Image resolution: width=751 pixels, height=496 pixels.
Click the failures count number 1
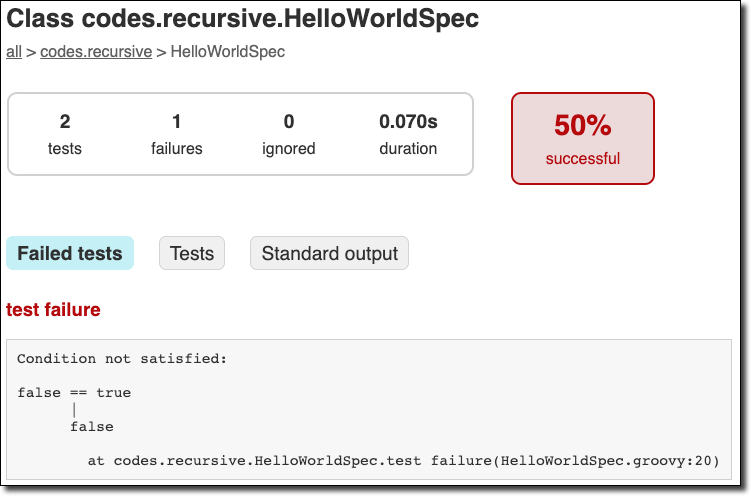point(177,122)
